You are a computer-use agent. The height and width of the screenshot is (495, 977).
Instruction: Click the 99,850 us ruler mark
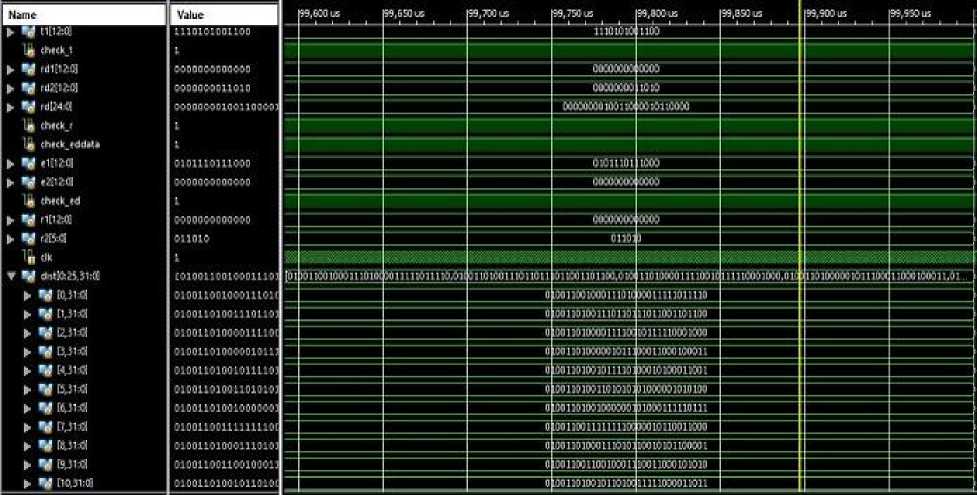[741, 13]
